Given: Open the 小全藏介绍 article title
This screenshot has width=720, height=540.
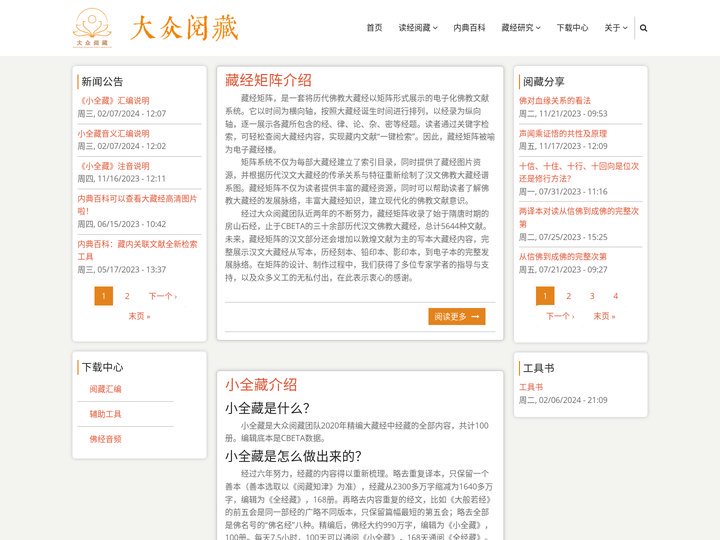Looking at the screenshot, I should point(261,385).
